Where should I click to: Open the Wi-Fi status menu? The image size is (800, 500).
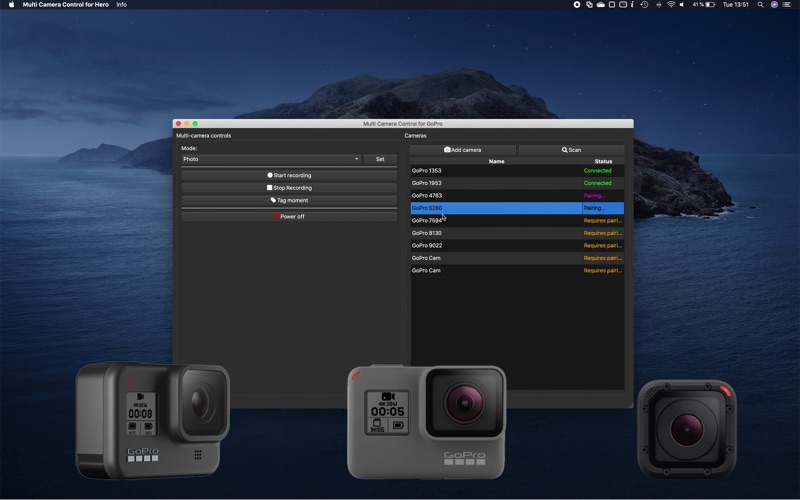(x=671, y=5)
